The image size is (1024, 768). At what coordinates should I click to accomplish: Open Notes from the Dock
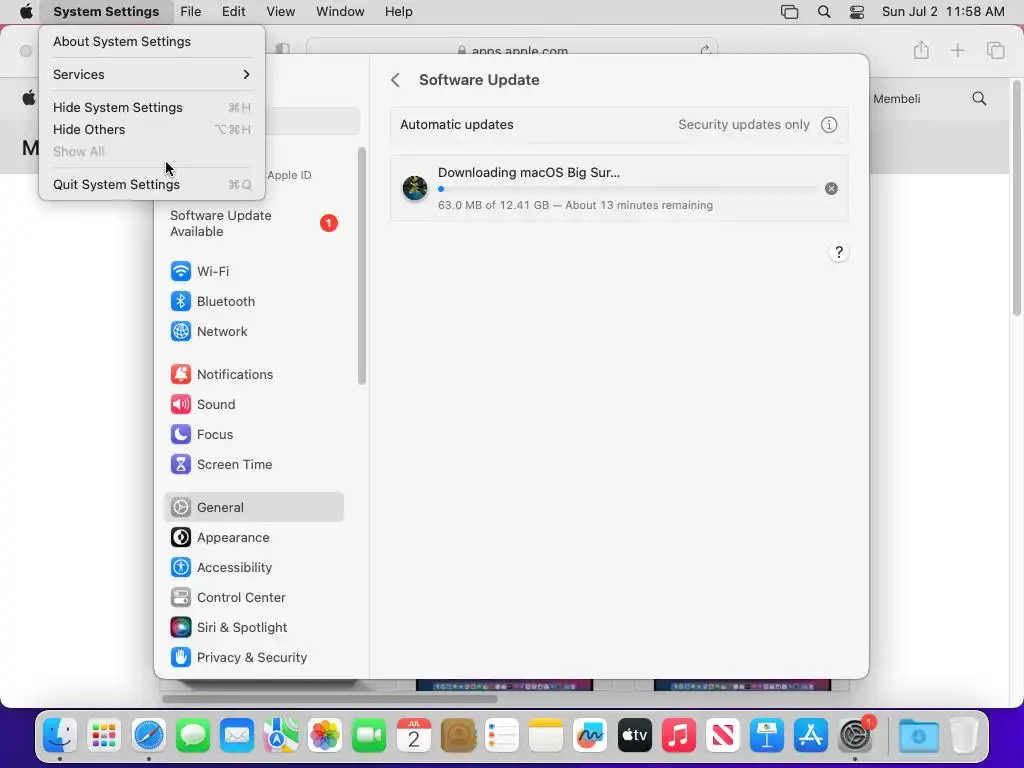click(546, 736)
